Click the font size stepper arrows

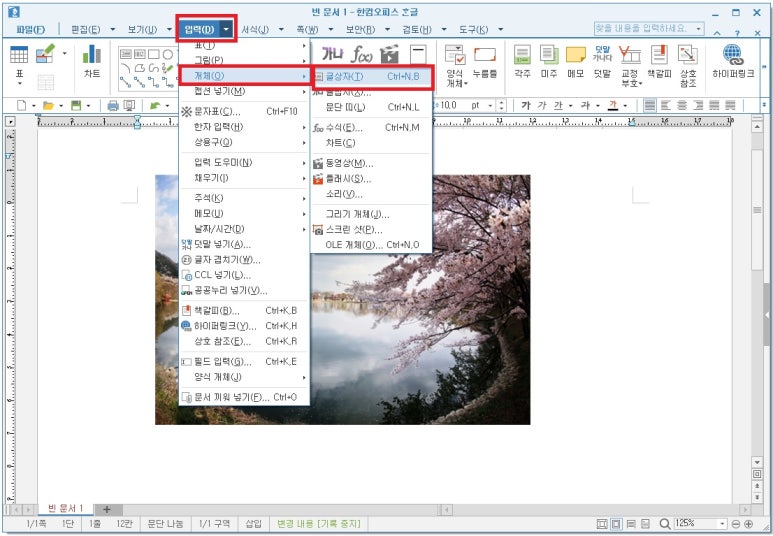[x=501, y=106]
